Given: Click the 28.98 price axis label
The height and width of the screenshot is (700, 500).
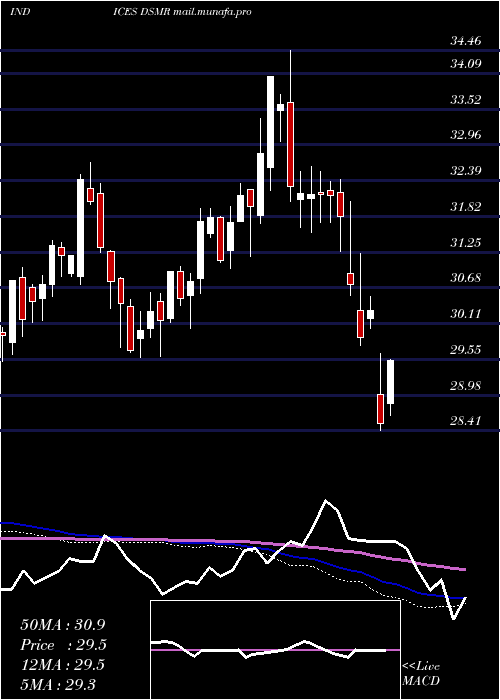Looking at the screenshot, I should tap(466, 385).
